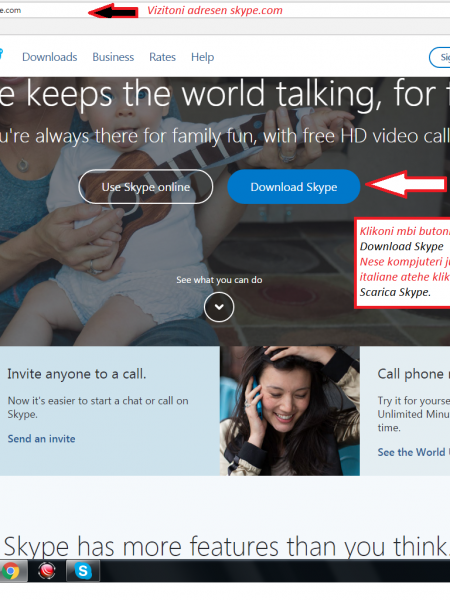Screen dimensions: 450x600
Task: Follow the Send an invite link
Action: click(41, 439)
